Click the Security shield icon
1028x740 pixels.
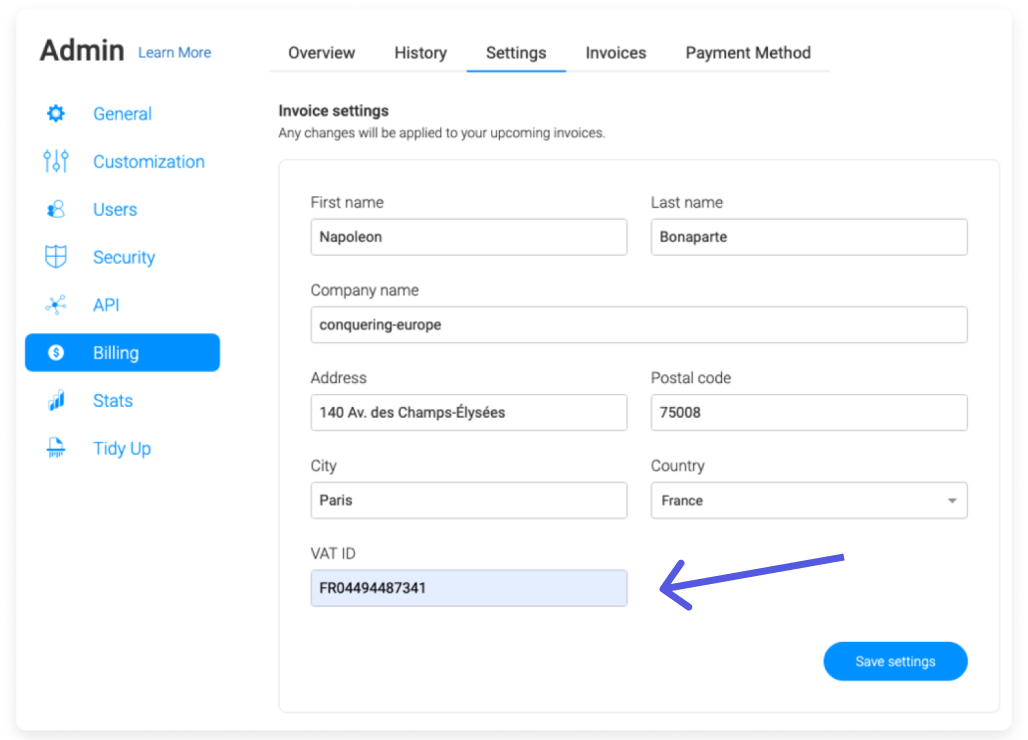56,257
